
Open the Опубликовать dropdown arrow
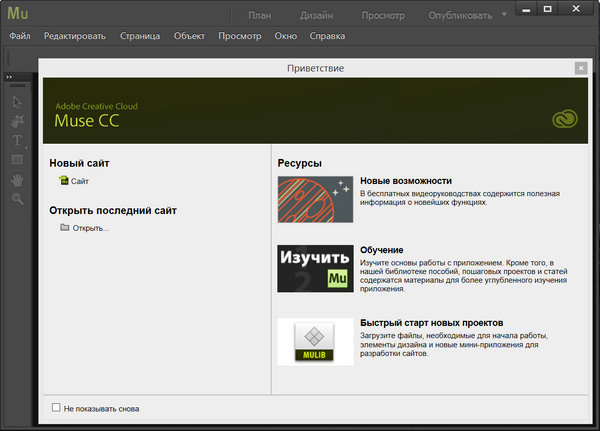pos(504,15)
